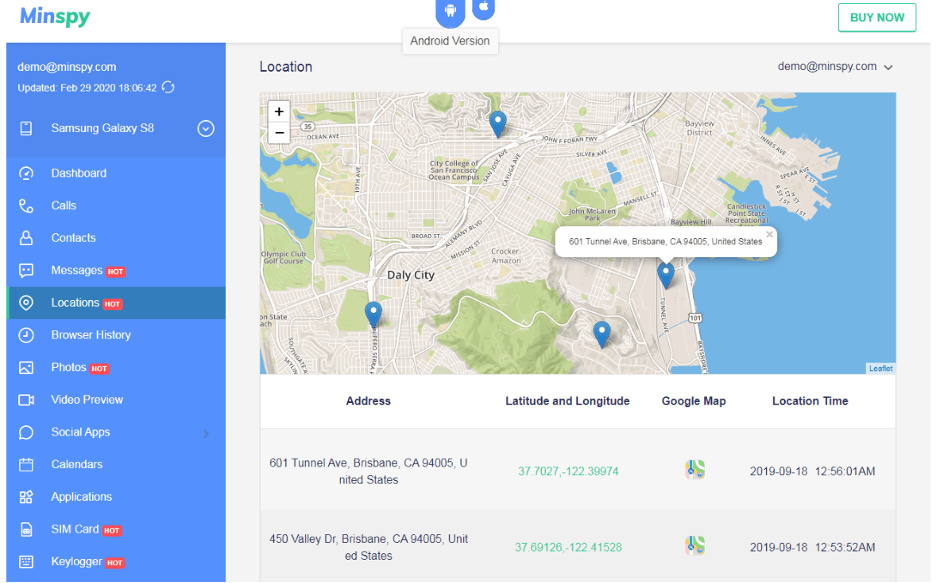The width and height of the screenshot is (941, 583).
Task: Expand the Samsung Galaxy S8 device selector
Action: click(206, 128)
